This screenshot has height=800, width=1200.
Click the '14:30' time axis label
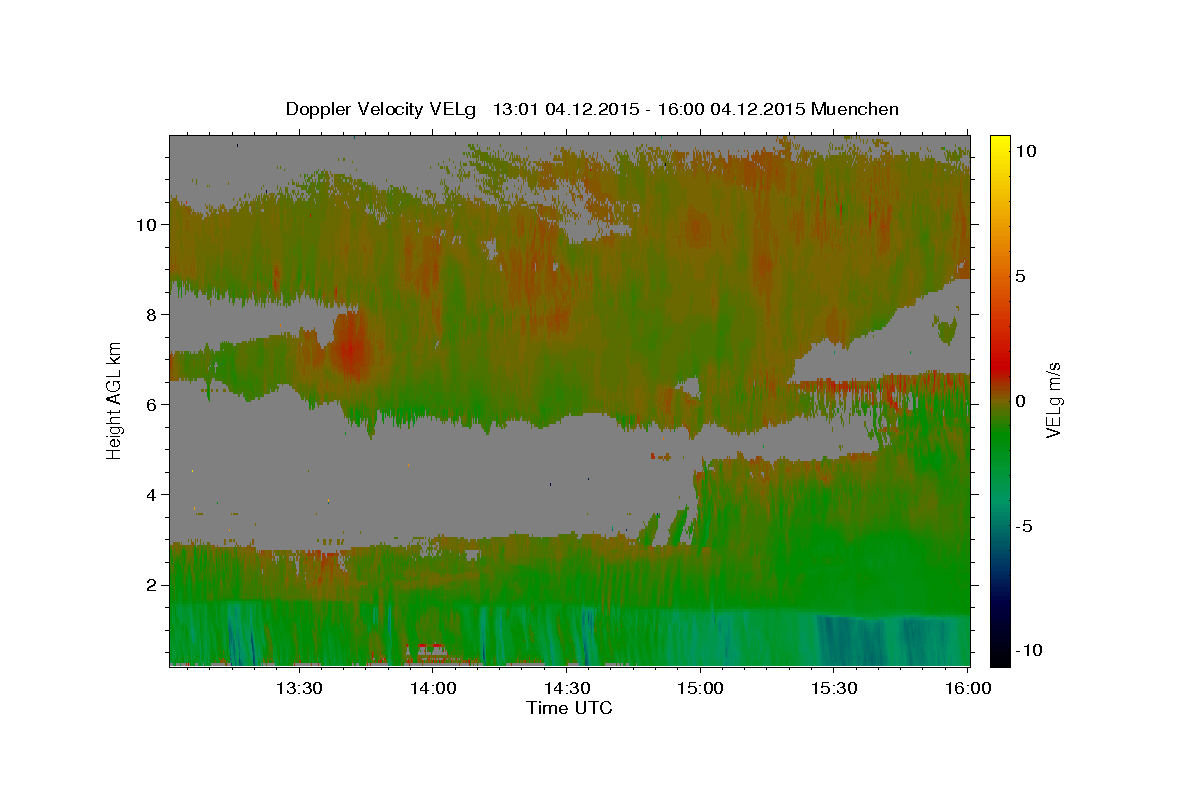[567, 688]
